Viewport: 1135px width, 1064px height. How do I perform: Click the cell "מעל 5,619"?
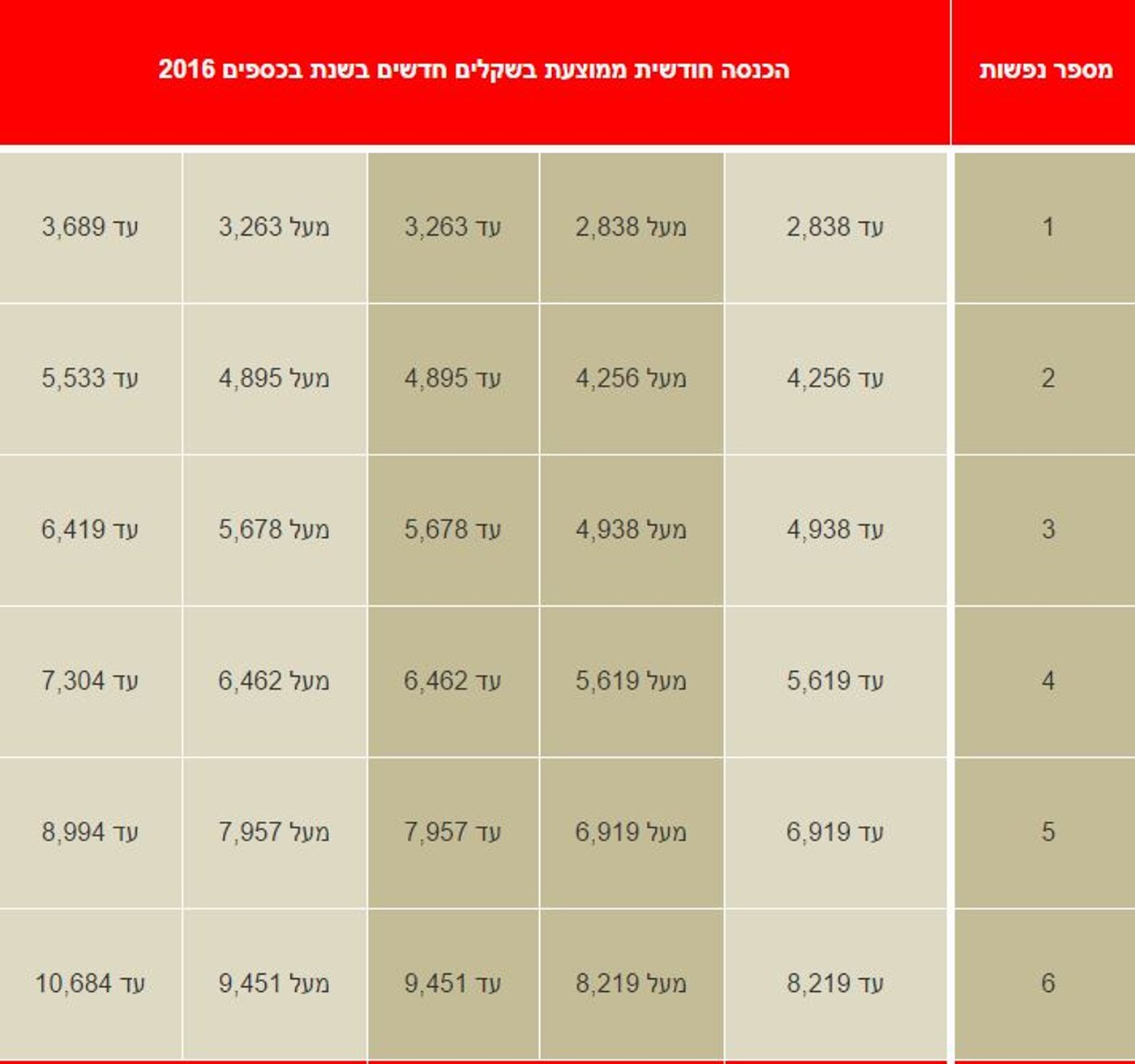[632, 682]
